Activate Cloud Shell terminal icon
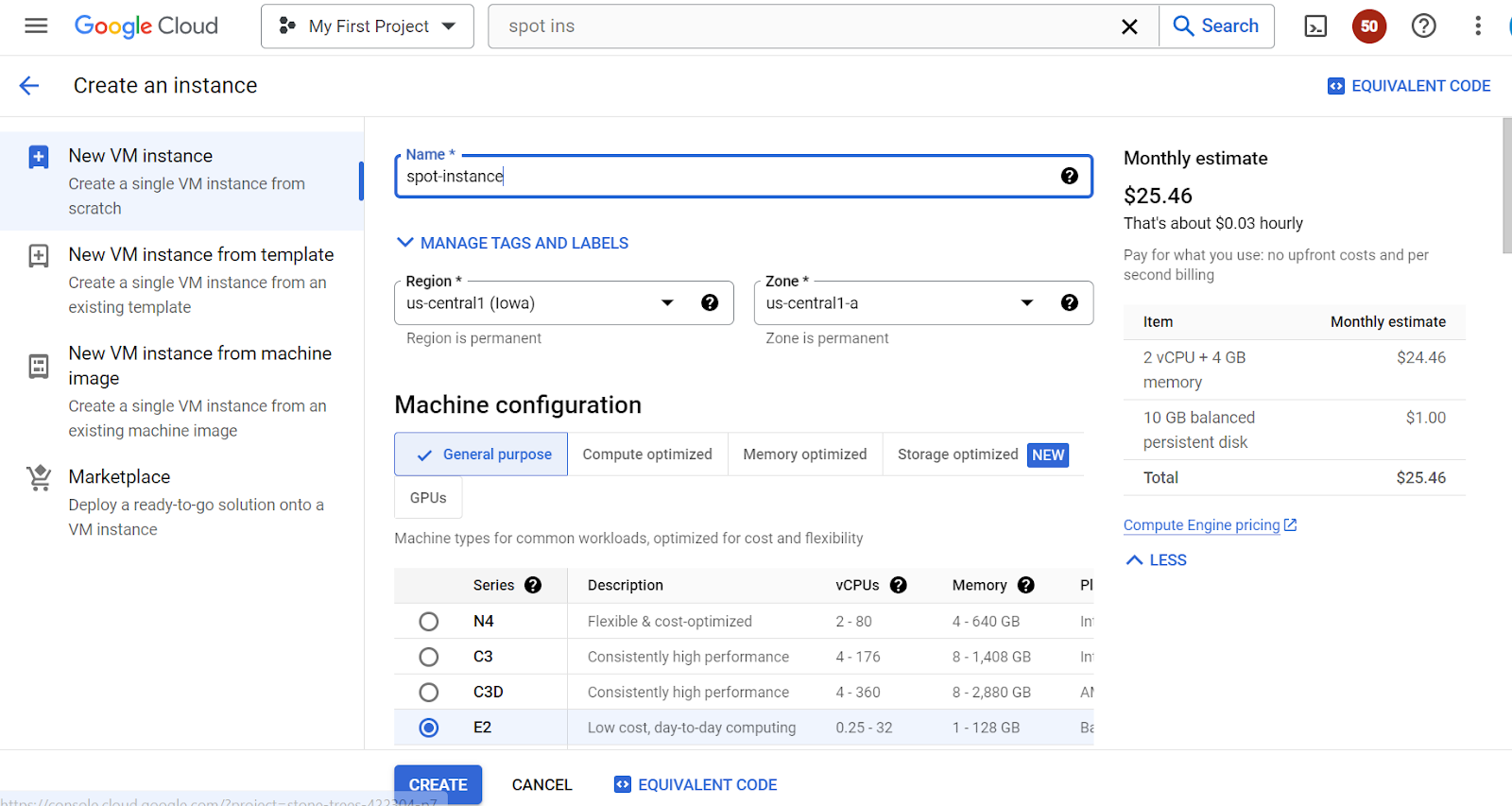Image resolution: width=1512 pixels, height=806 pixels. 1315,26
